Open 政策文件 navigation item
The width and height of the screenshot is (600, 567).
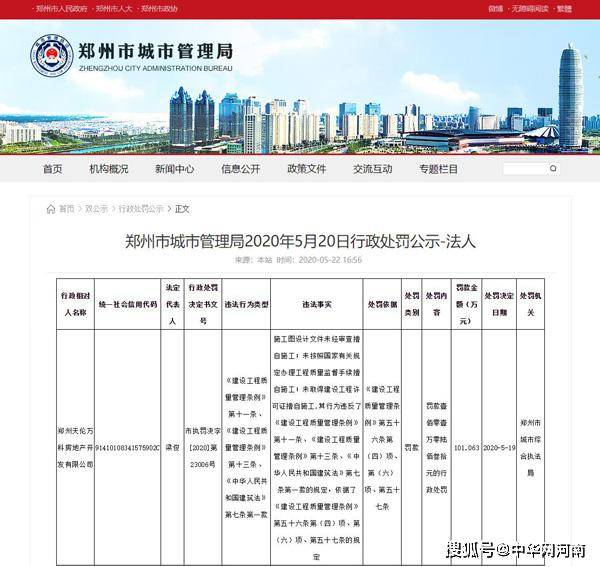click(x=307, y=169)
